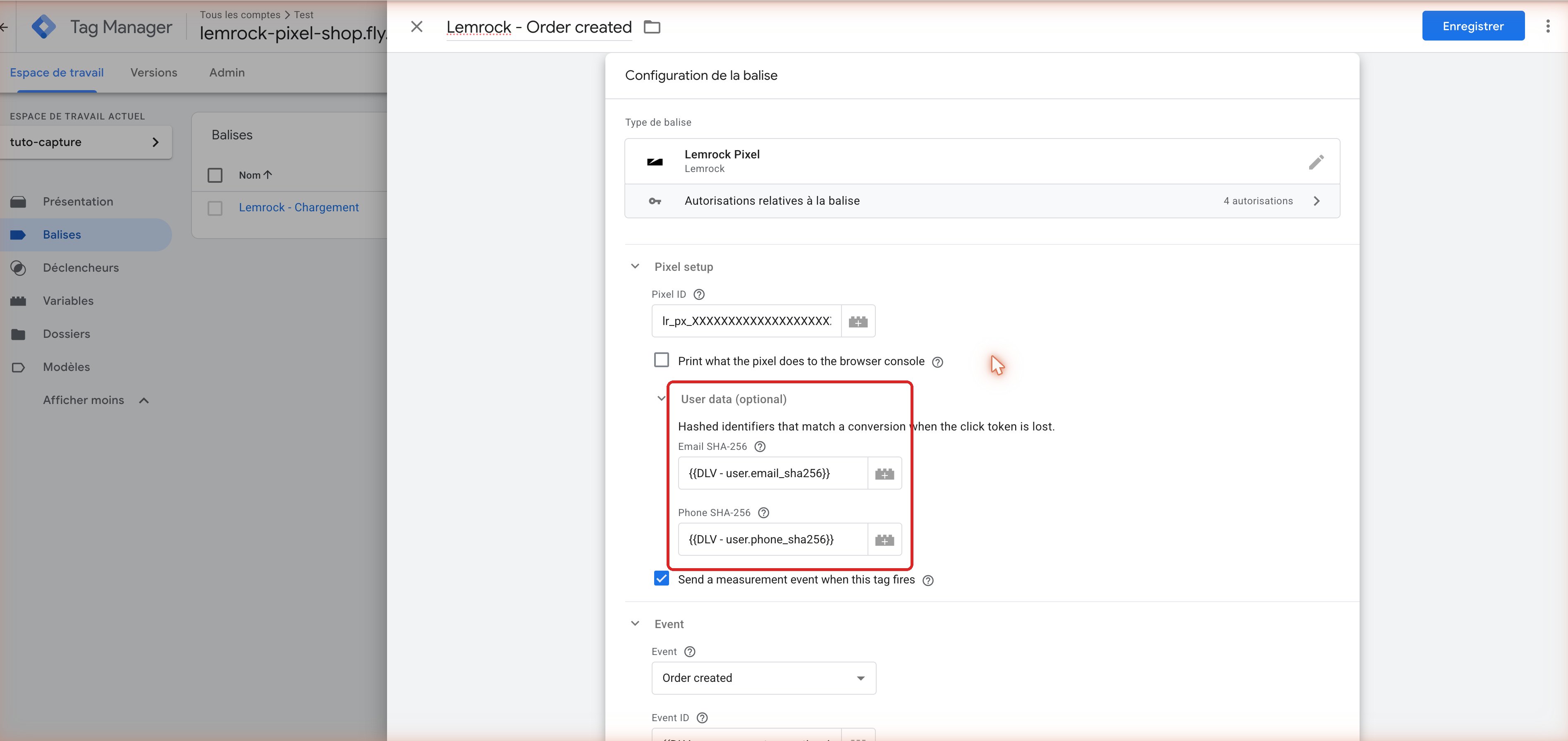Open help icon next to Event ID

click(702, 718)
